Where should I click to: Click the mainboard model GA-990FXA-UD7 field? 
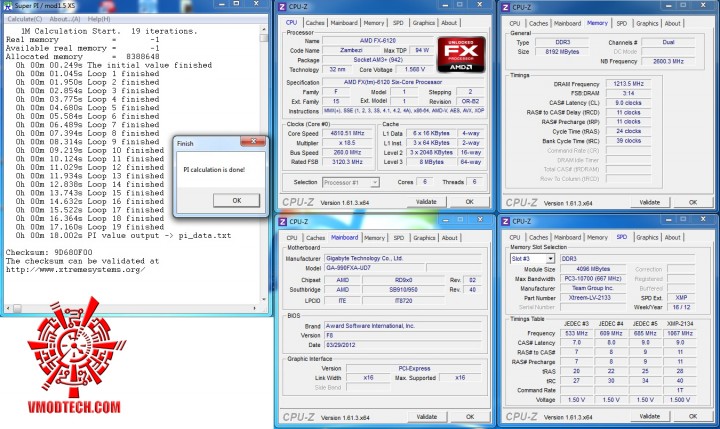[x=375, y=268]
